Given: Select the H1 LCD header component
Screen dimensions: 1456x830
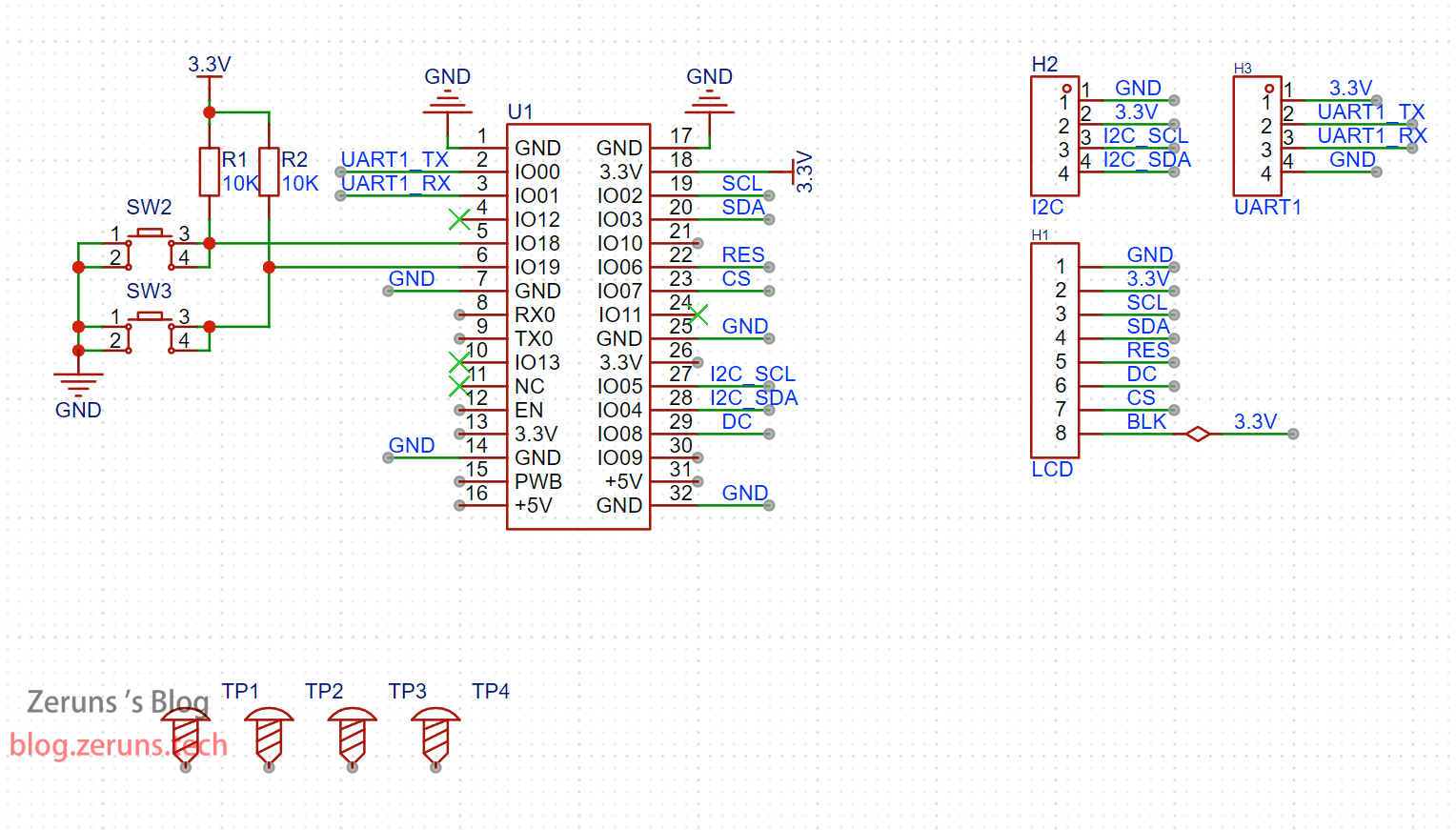Looking at the screenshot, I should point(1055,351).
